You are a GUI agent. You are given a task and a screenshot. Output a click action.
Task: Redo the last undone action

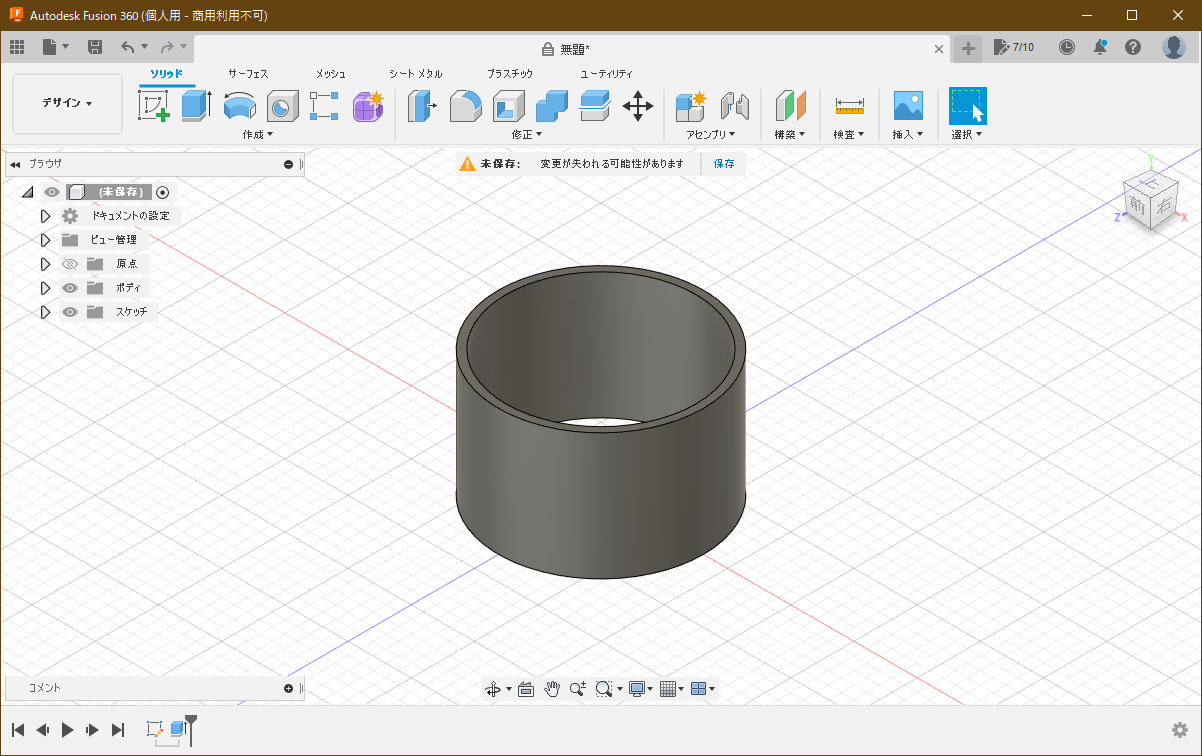[x=167, y=47]
